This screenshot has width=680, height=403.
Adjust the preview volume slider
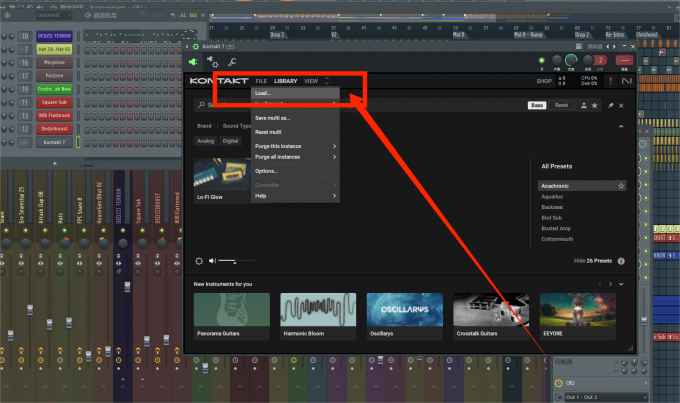coord(236,261)
